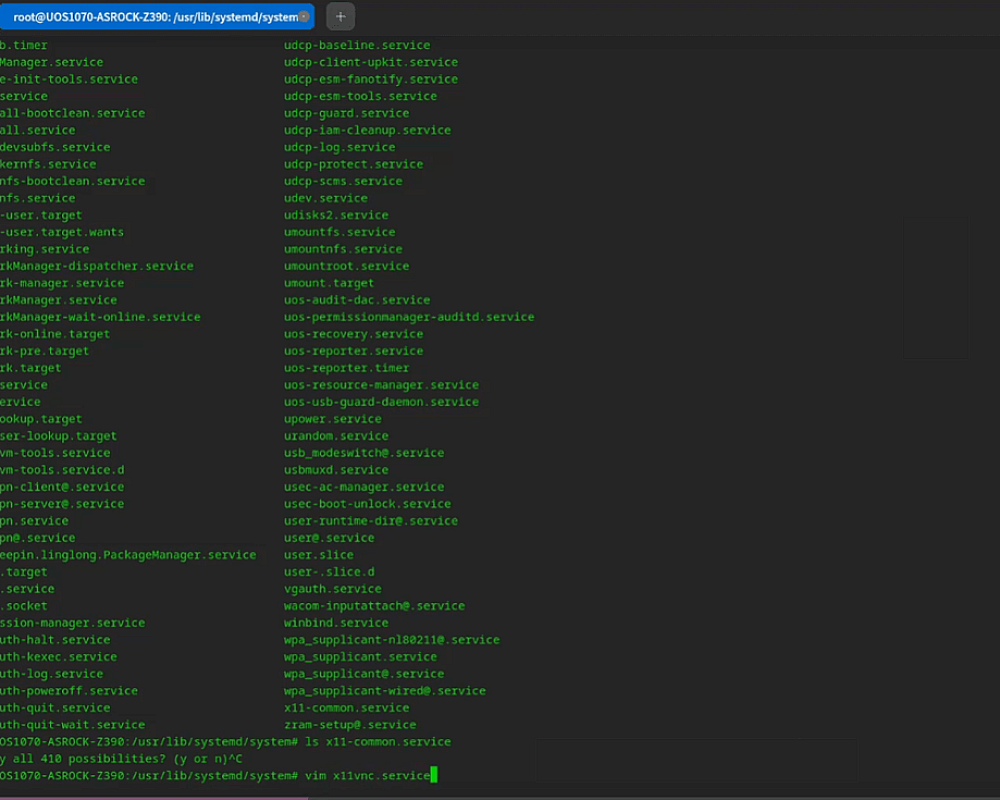Click the x11-common.service listing entry
The image size is (1000, 800).
(346, 708)
